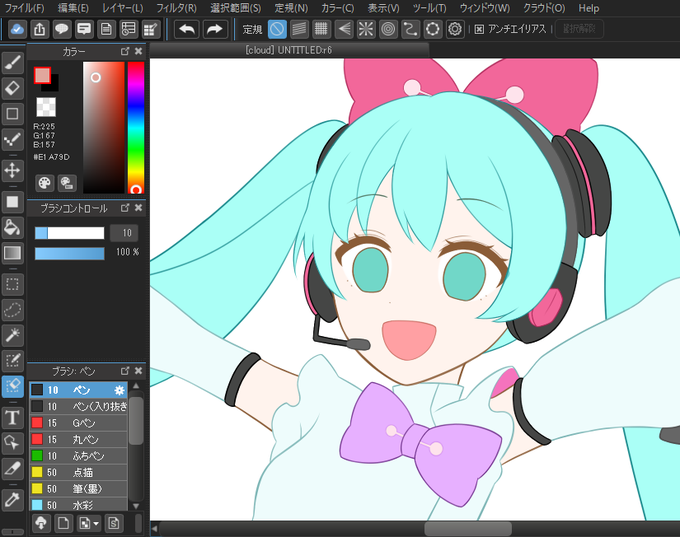Enable curve snap guide
680x537 pixels.
(x=410, y=29)
